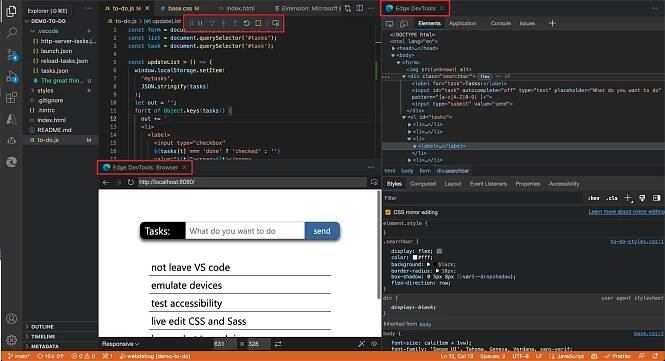Open the Azure view in the activity bar
This screenshot has width=665, height=361.
pyautogui.click(x=11, y=119)
